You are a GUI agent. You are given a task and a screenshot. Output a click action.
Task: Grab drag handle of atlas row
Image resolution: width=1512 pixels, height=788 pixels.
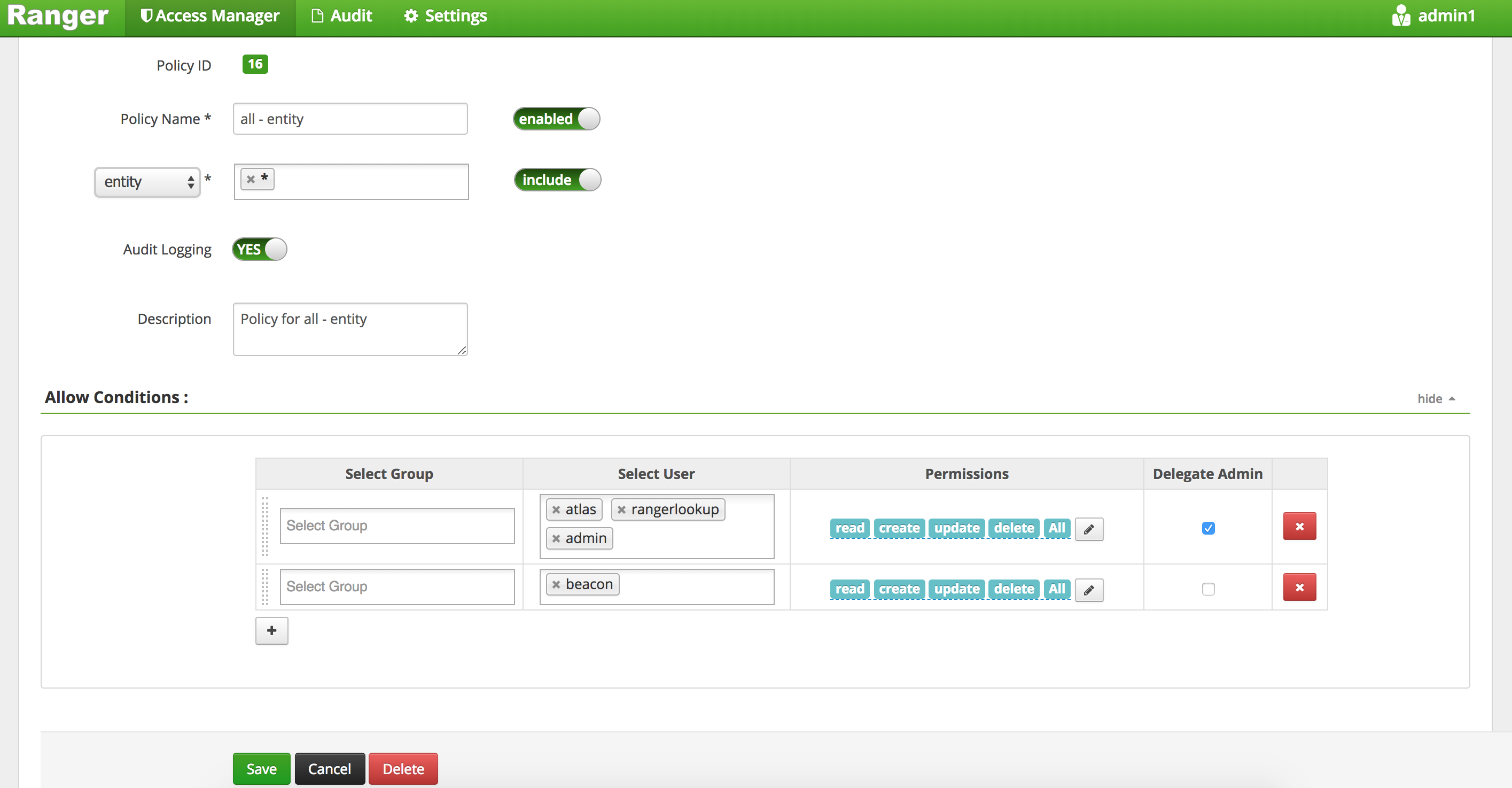pos(264,527)
